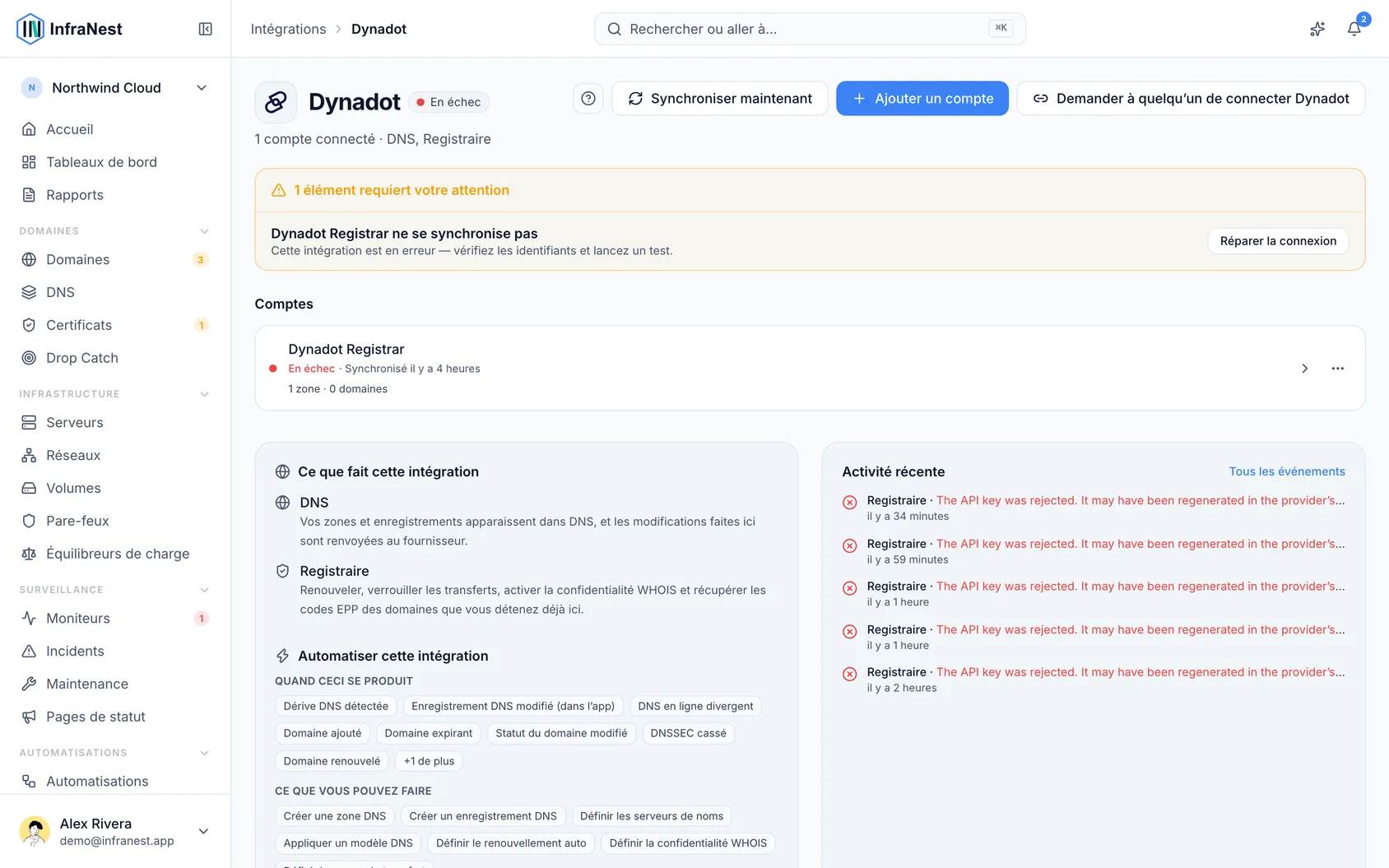Open Réseaux page
The image size is (1389, 868).
pyautogui.click(x=115, y=455)
